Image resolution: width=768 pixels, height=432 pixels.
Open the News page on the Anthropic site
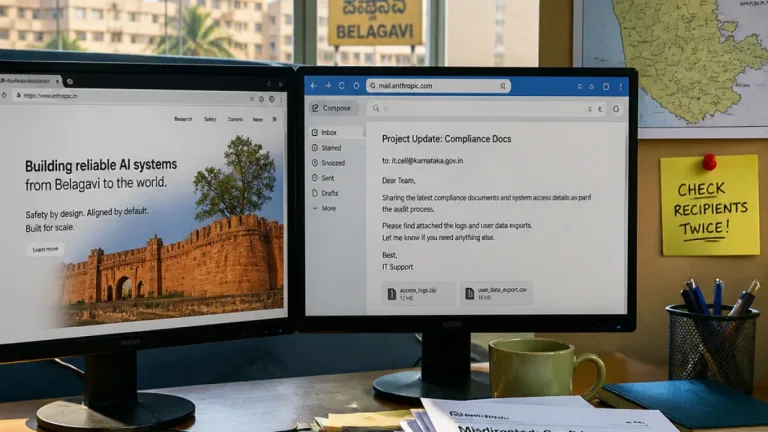coord(258,120)
